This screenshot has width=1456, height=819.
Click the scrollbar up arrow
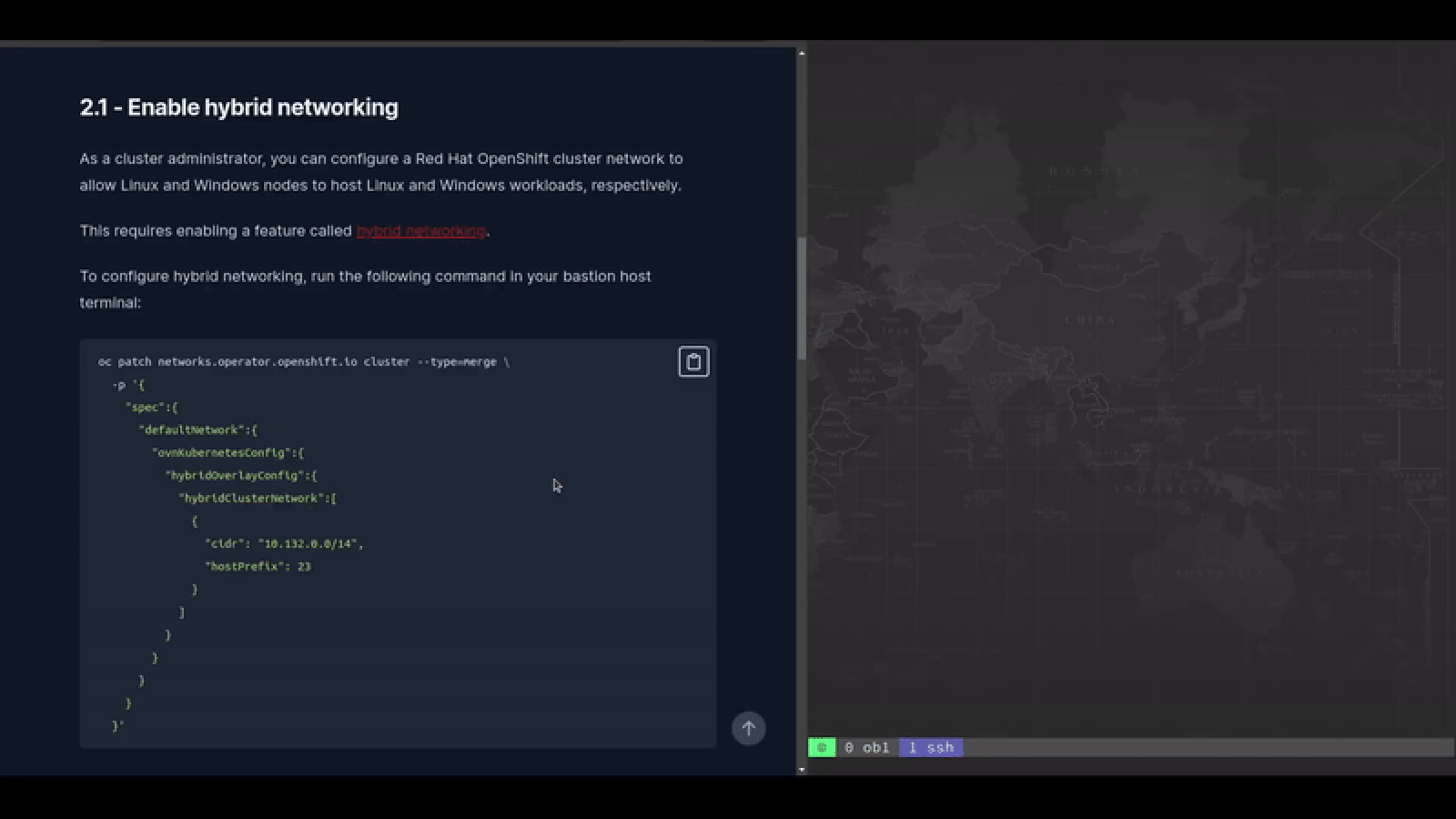[802, 53]
